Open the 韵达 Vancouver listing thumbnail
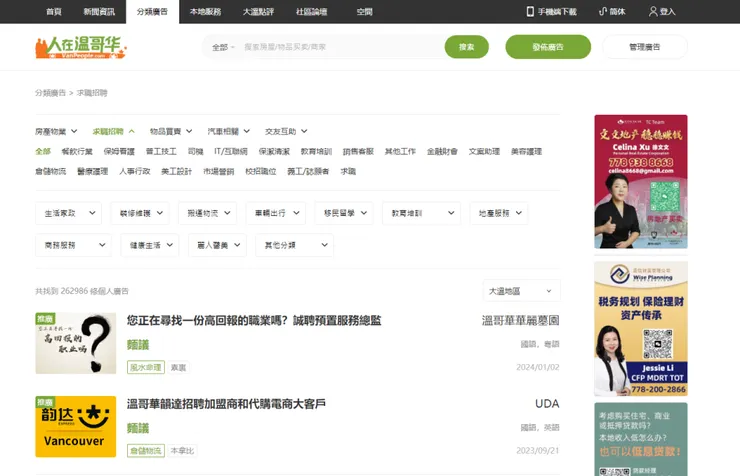Viewport: 740px width, 476px height. (76, 426)
